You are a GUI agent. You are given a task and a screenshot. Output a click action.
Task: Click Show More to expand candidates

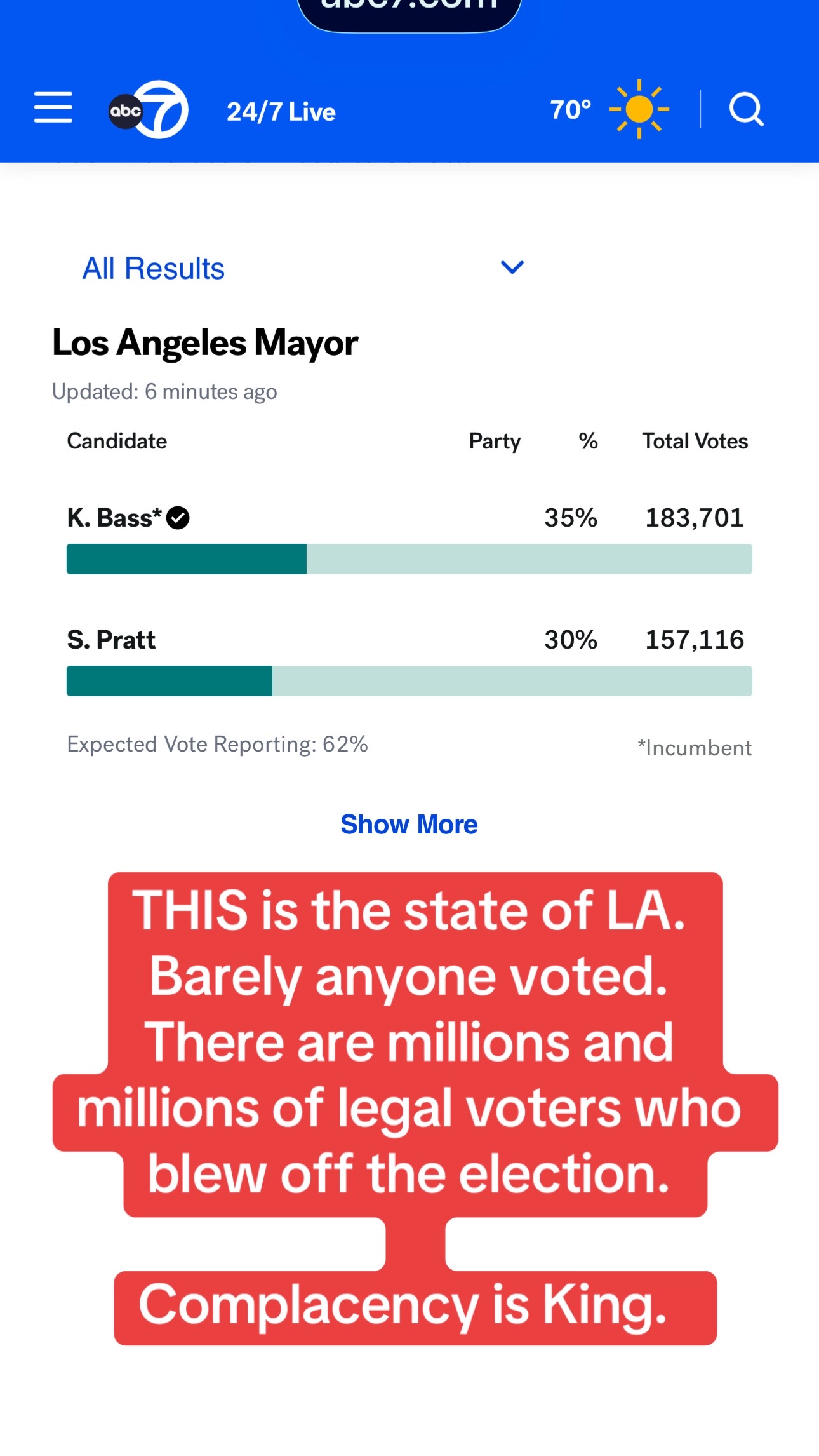tap(409, 825)
